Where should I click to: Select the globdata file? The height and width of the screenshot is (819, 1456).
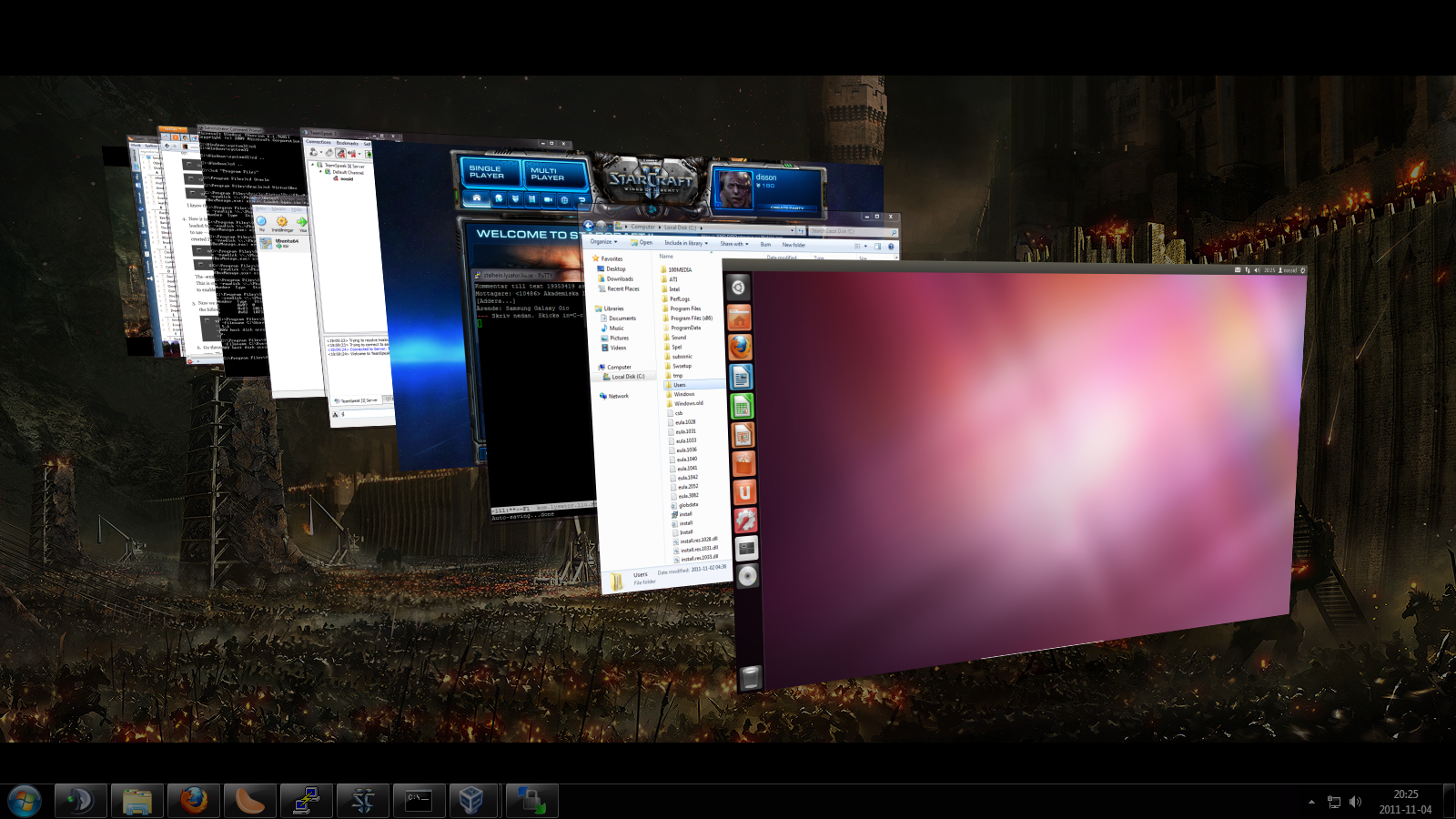[x=684, y=505]
